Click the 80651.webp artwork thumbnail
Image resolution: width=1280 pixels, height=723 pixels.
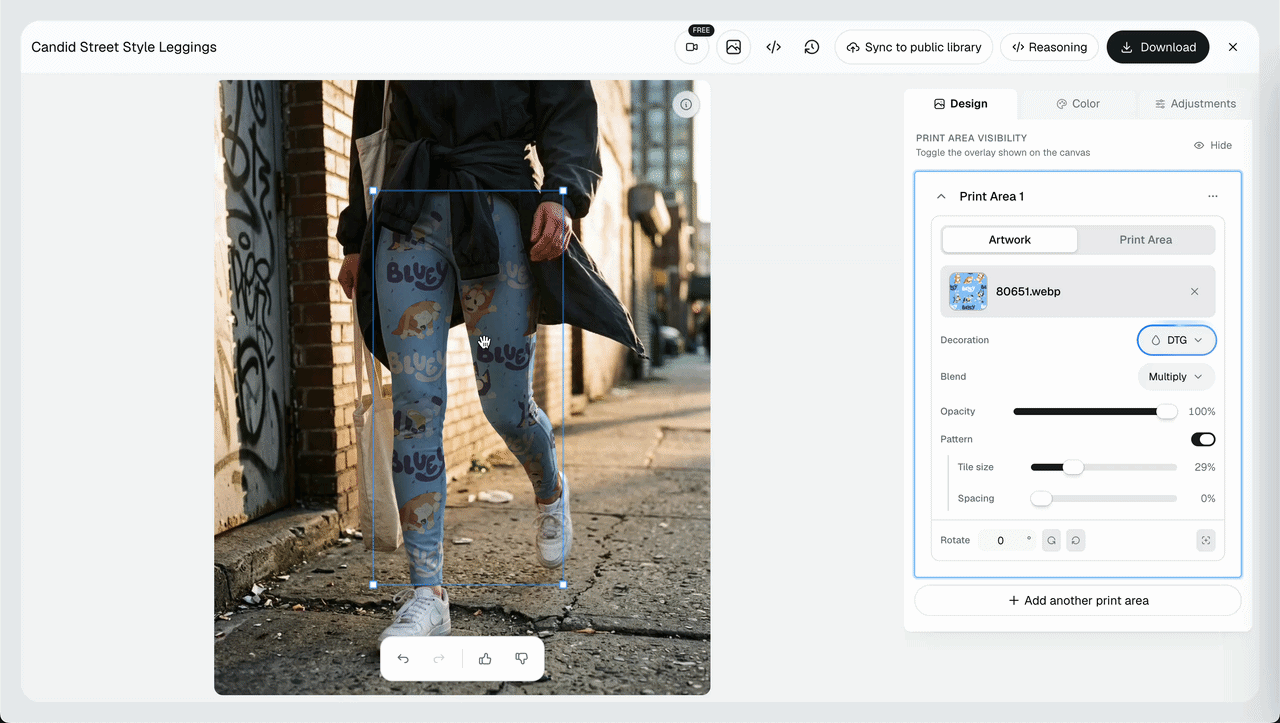(968, 291)
